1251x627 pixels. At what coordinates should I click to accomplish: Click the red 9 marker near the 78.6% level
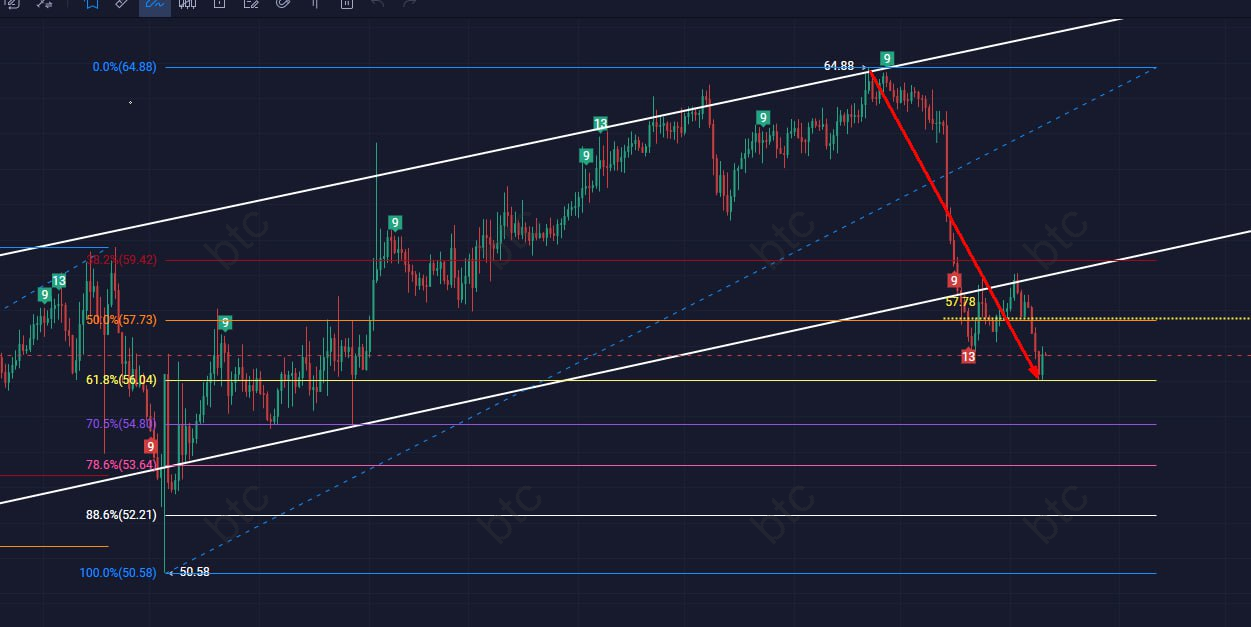coord(150,446)
